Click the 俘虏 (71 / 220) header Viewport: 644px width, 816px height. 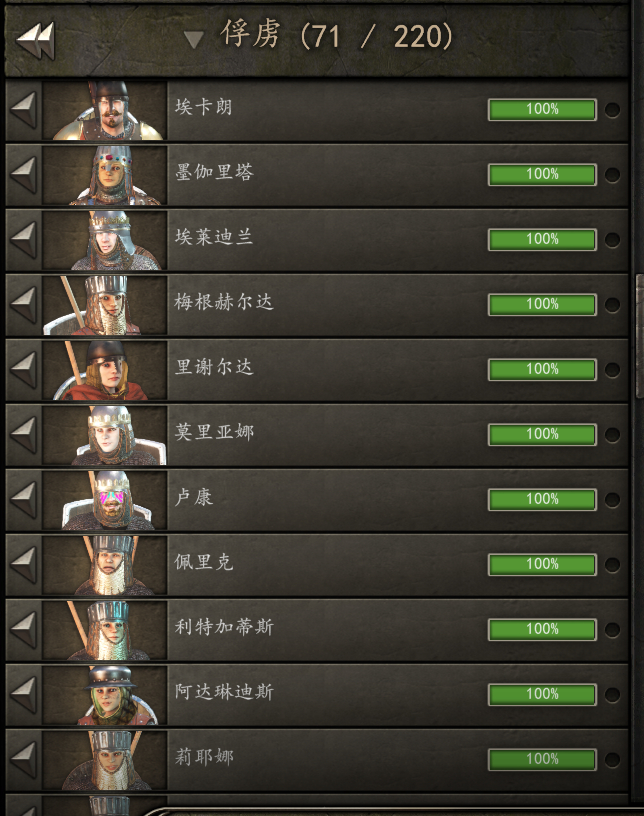336,35
